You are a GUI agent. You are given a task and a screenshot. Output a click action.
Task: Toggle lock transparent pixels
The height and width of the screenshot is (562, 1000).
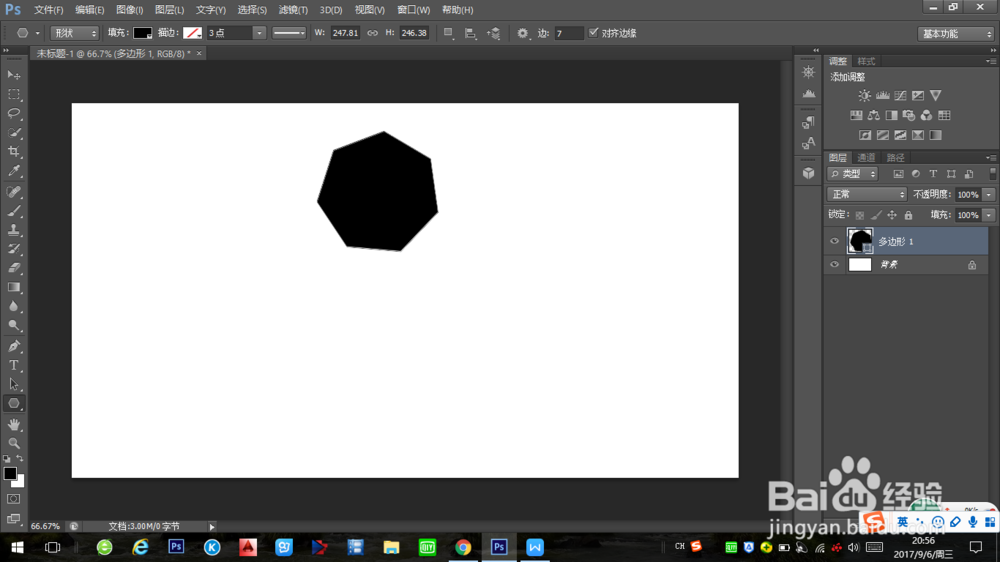coord(860,215)
